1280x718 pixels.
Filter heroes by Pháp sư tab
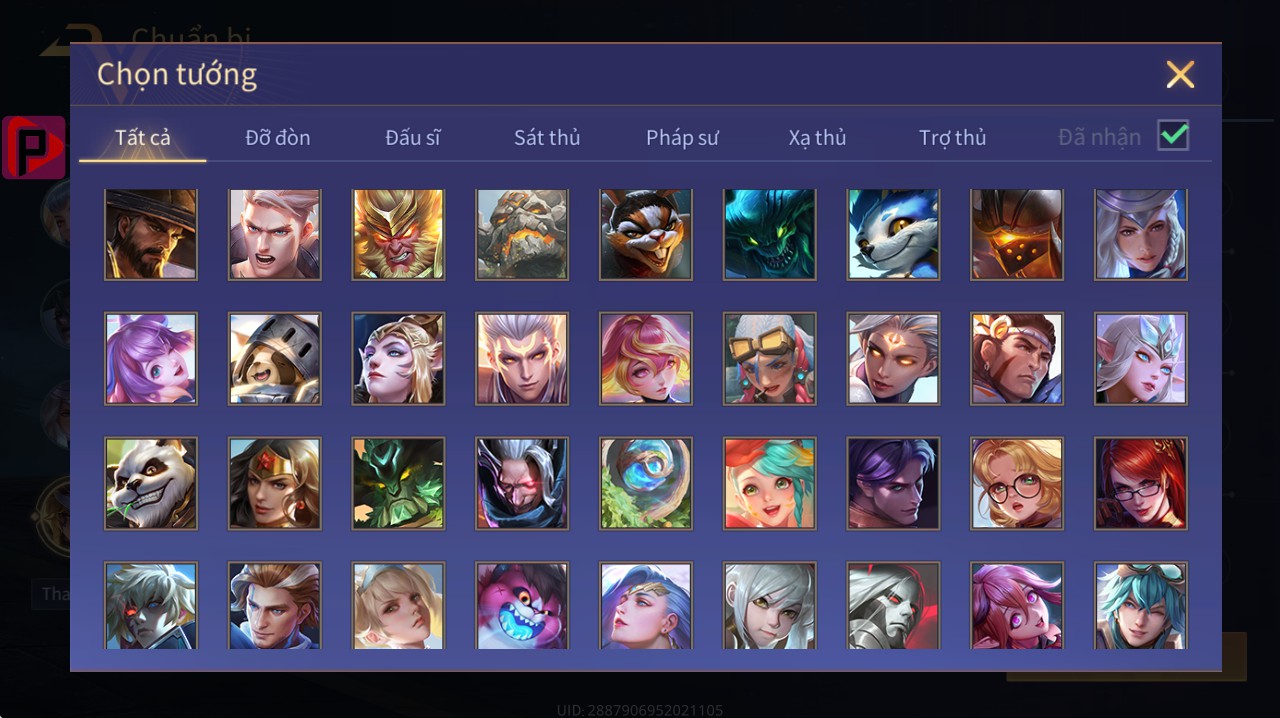coord(682,138)
